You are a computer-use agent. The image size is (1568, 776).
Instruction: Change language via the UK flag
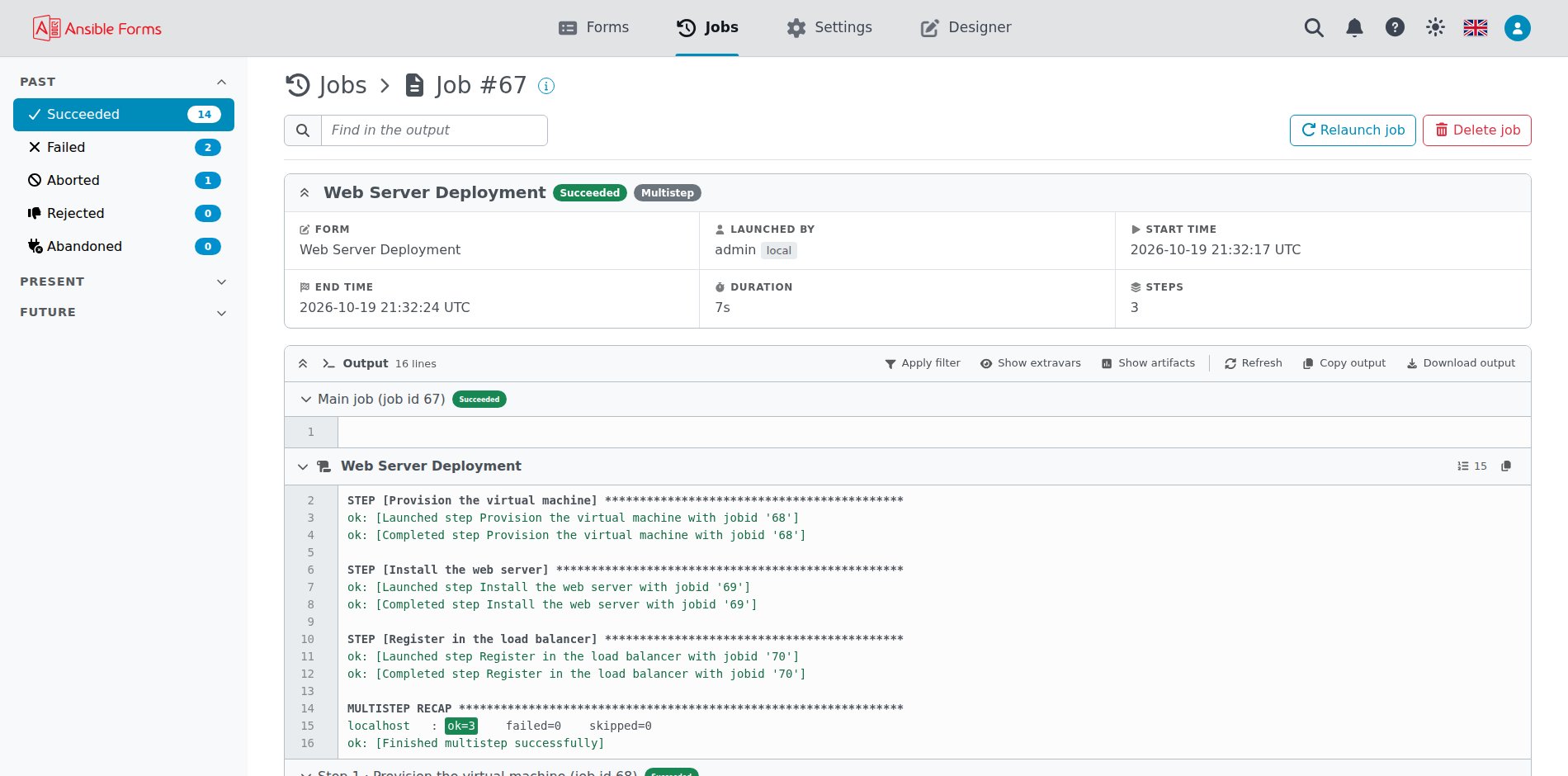click(1476, 27)
